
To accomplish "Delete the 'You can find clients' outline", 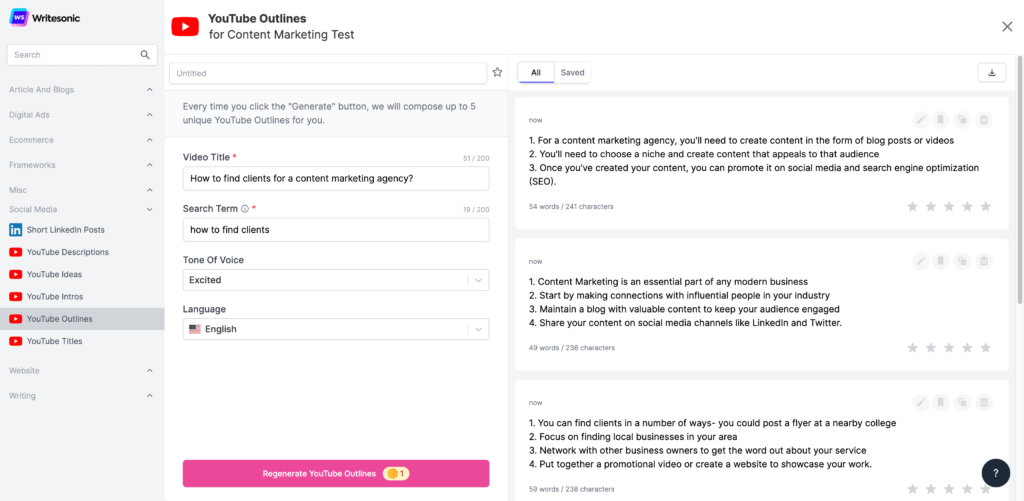I will [x=984, y=402].
